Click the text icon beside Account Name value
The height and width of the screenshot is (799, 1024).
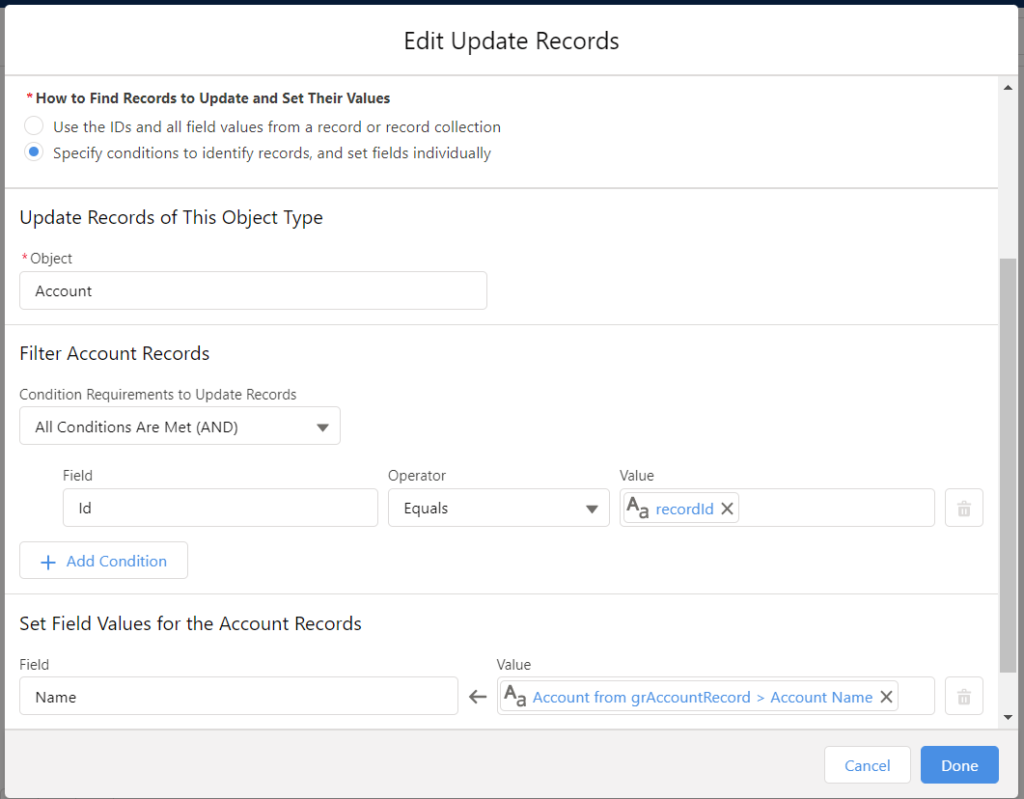(515, 696)
